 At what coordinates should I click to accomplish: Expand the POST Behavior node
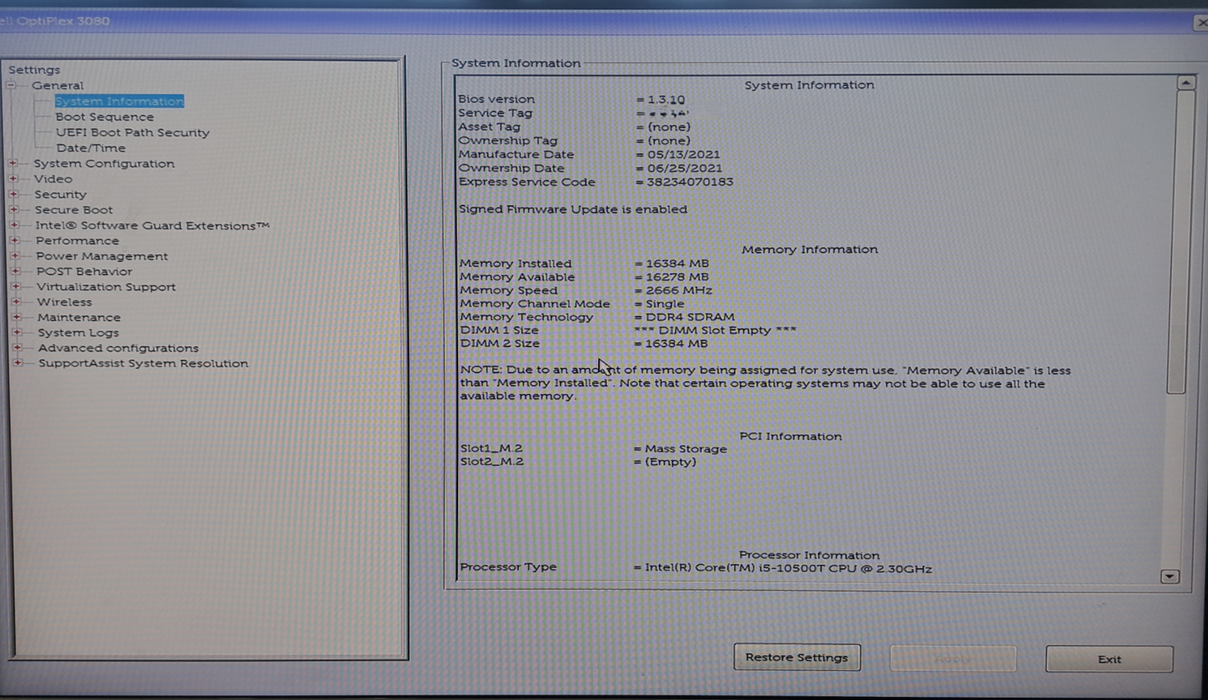pos(16,271)
